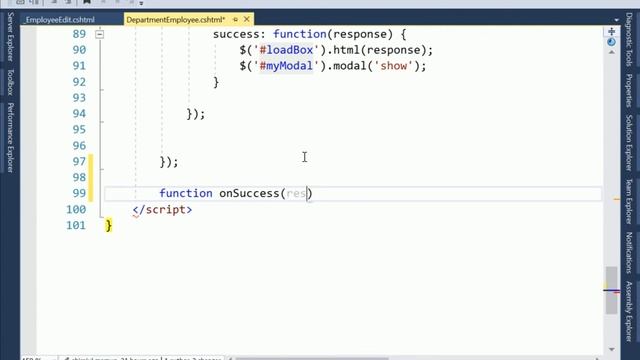Click the '#myModal' selector string

(x=286, y=66)
